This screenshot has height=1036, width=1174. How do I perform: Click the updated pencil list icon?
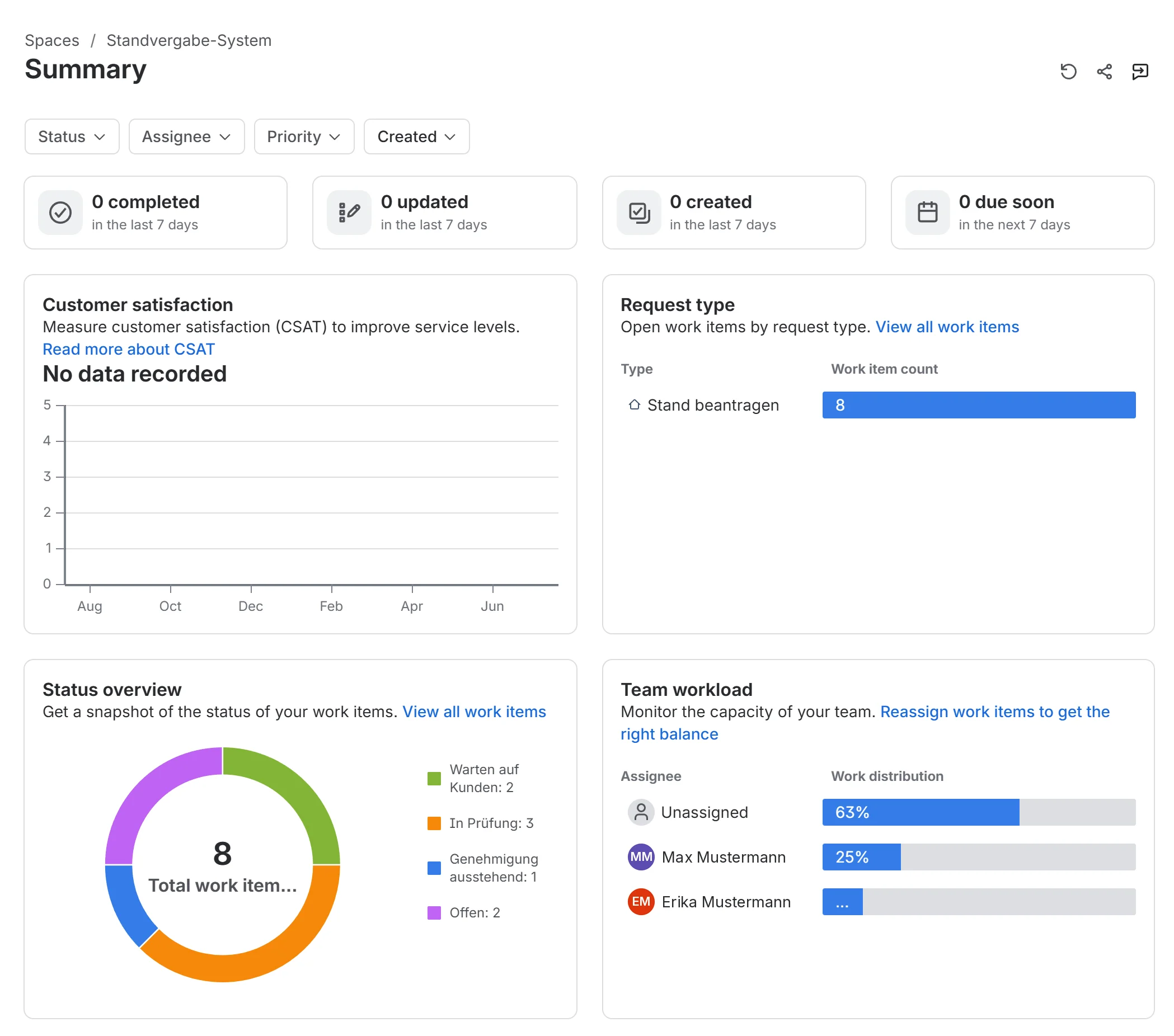point(349,213)
